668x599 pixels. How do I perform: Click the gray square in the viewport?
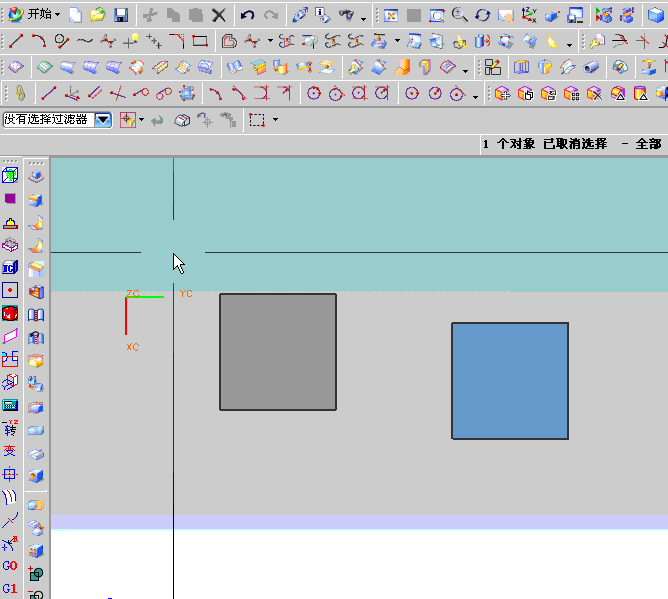point(278,351)
